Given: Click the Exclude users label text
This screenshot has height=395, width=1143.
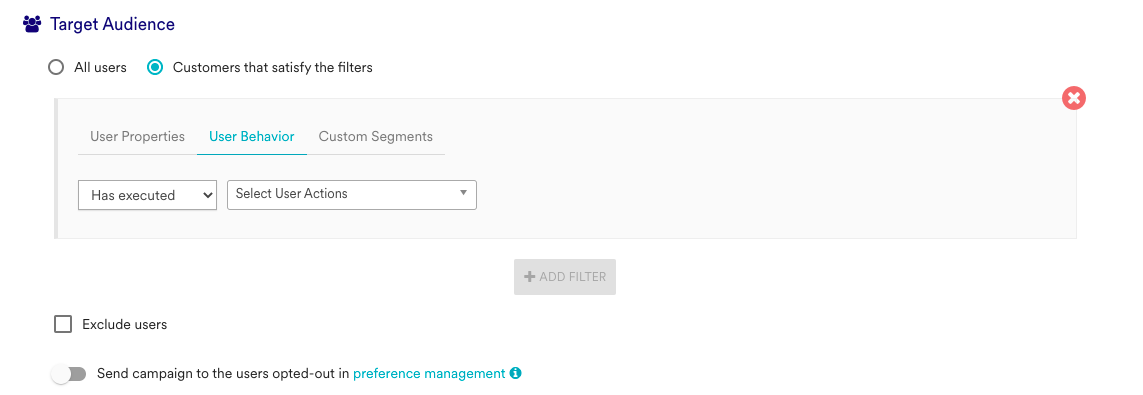Looking at the screenshot, I should pos(125,324).
